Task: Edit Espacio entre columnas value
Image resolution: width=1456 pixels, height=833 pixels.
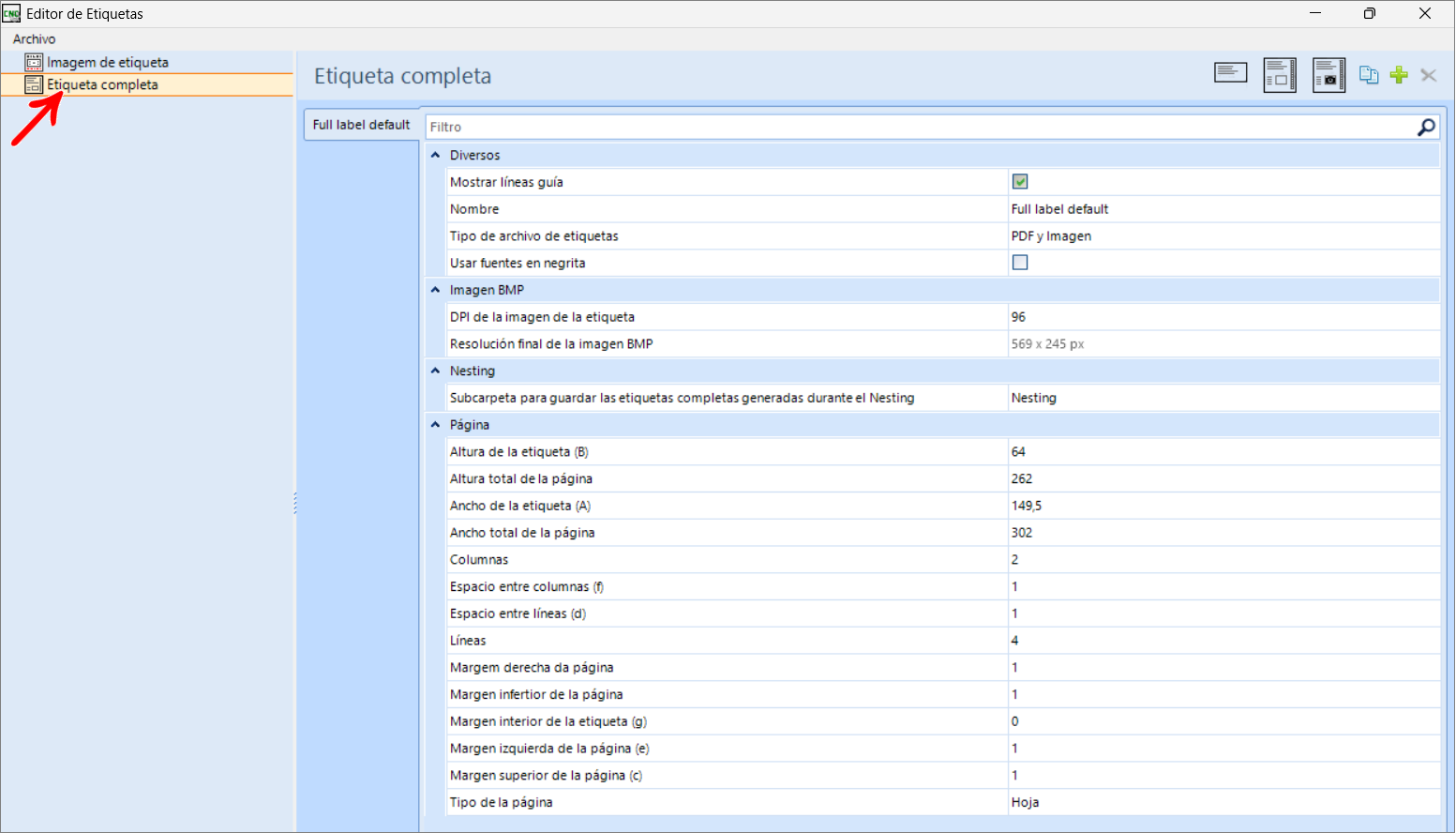Action: (1223, 586)
